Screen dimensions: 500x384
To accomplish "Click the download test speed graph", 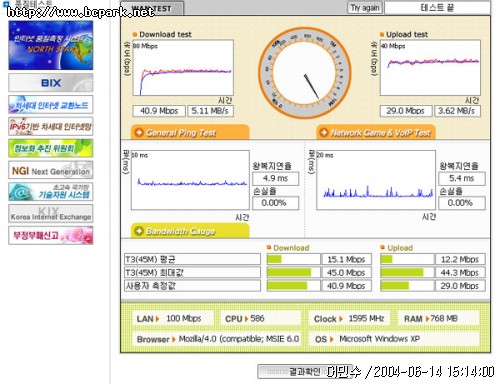I will (x=183, y=68).
